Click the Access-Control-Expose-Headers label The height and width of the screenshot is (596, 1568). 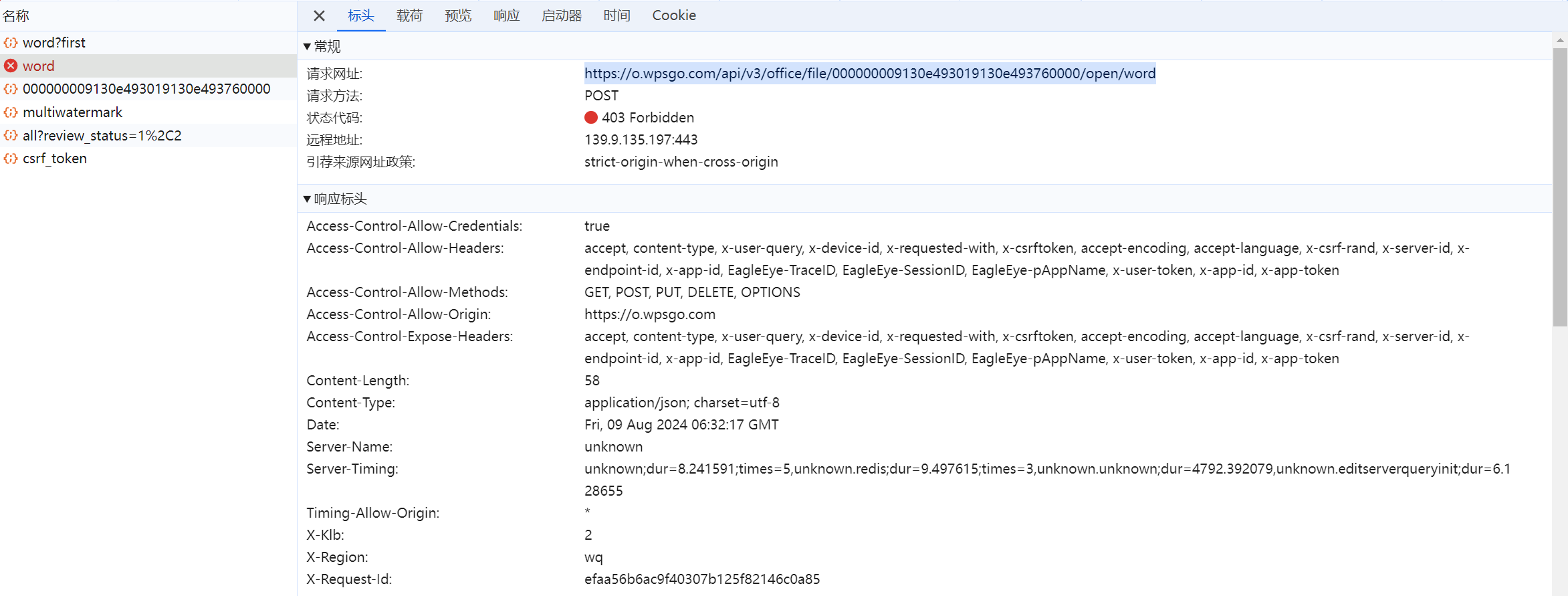[410, 336]
